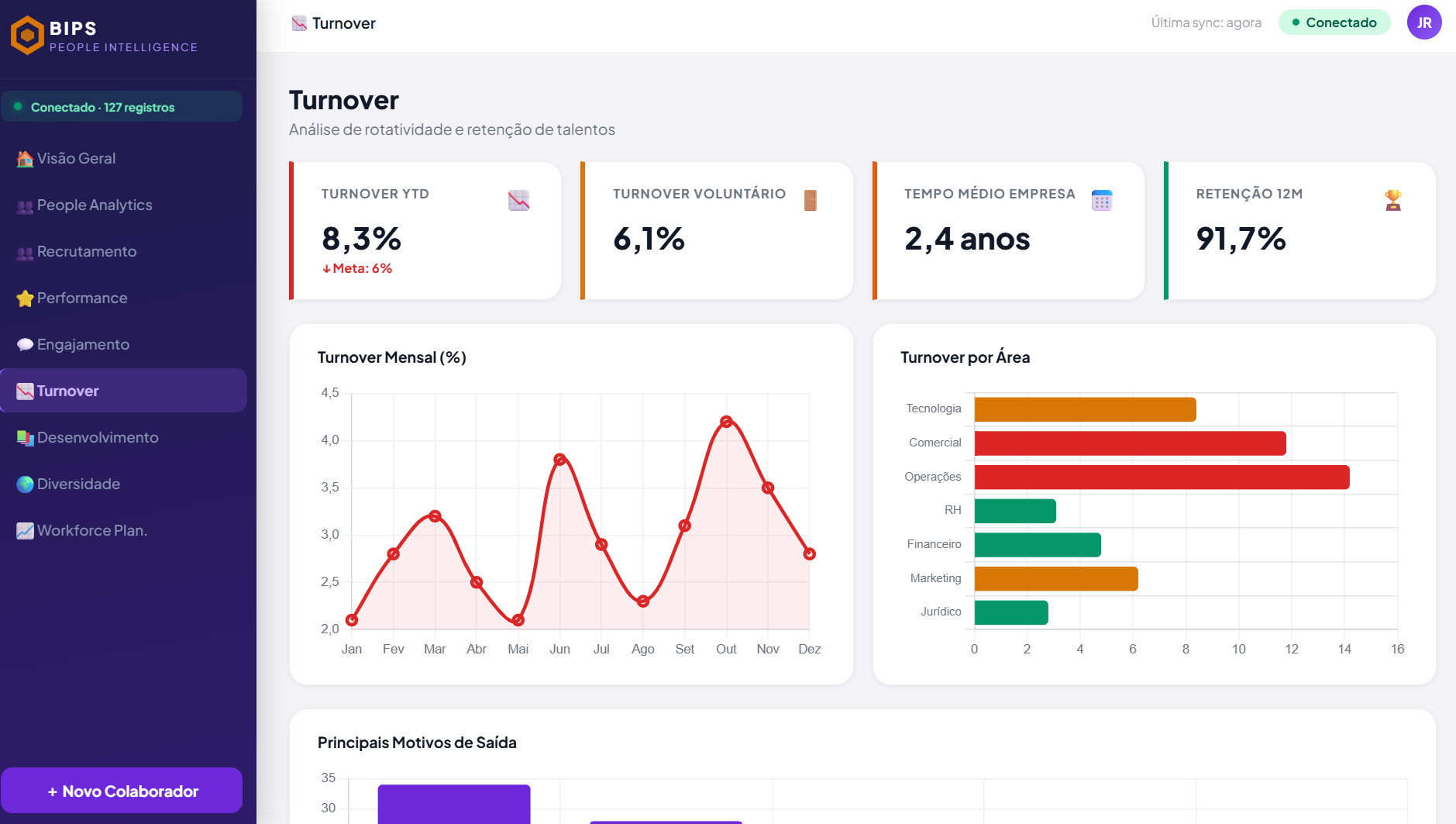Click the door icon in Turnover Voluntário card
Image resolution: width=1456 pixels, height=824 pixels.
(x=811, y=200)
